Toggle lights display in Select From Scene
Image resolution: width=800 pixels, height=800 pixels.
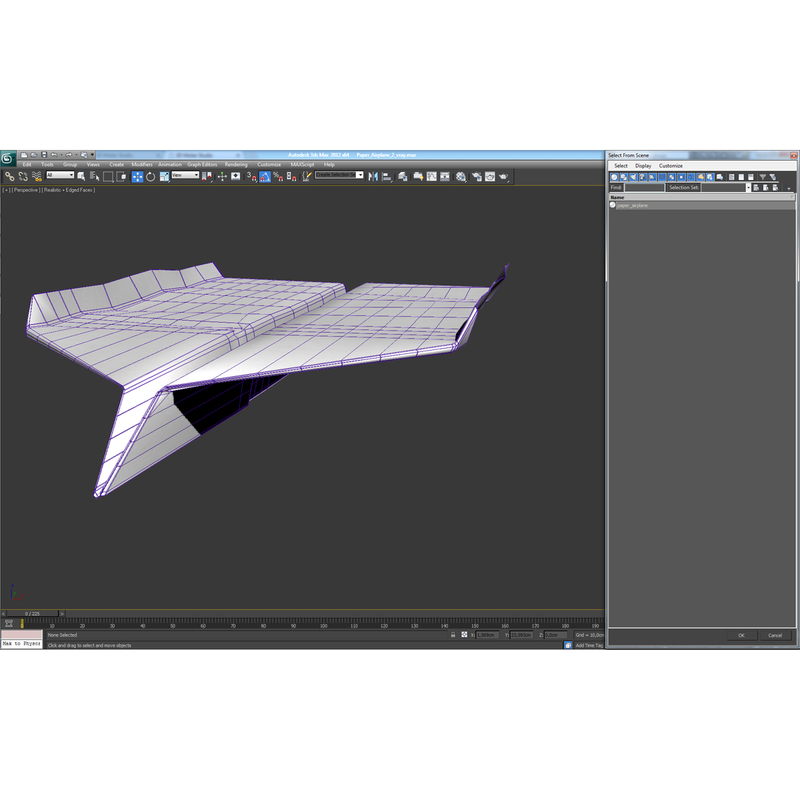click(x=633, y=176)
